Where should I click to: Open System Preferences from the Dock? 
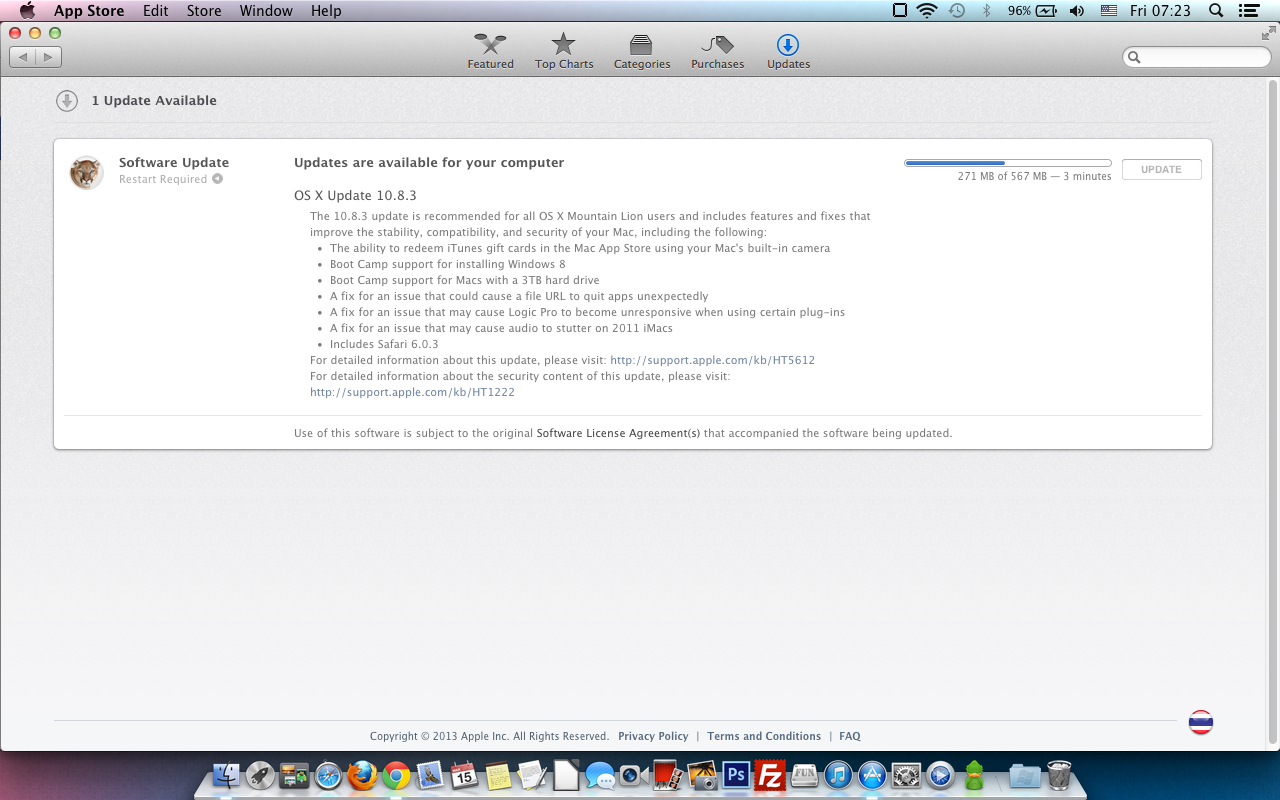click(906, 775)
